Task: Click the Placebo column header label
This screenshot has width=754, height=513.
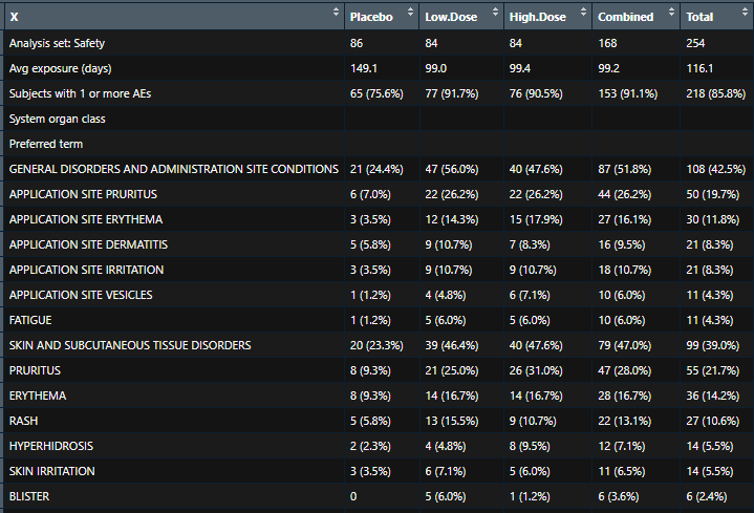Action: pyautogui.click(x=371, y=16)
